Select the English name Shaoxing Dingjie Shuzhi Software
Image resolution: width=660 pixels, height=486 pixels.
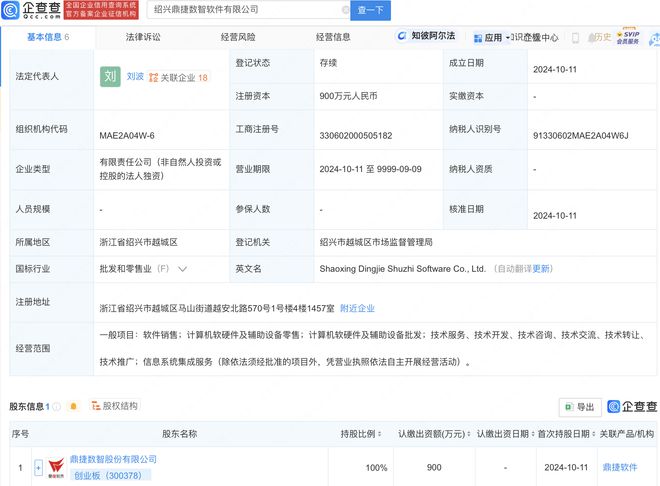pyautogui.click(x=402, y=269)
